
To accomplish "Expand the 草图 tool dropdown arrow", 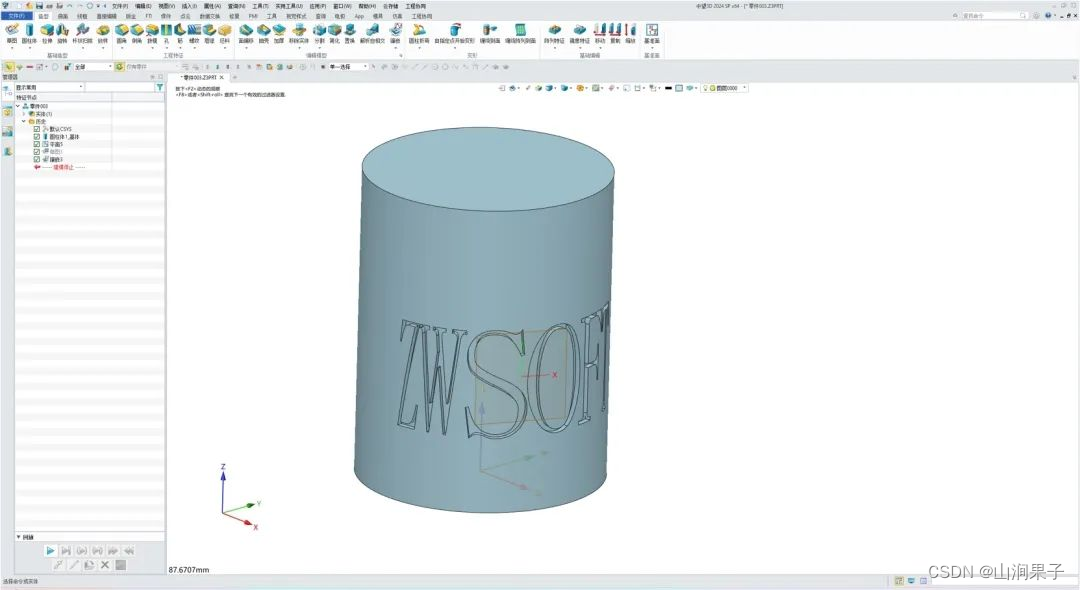I will point(12,48).
